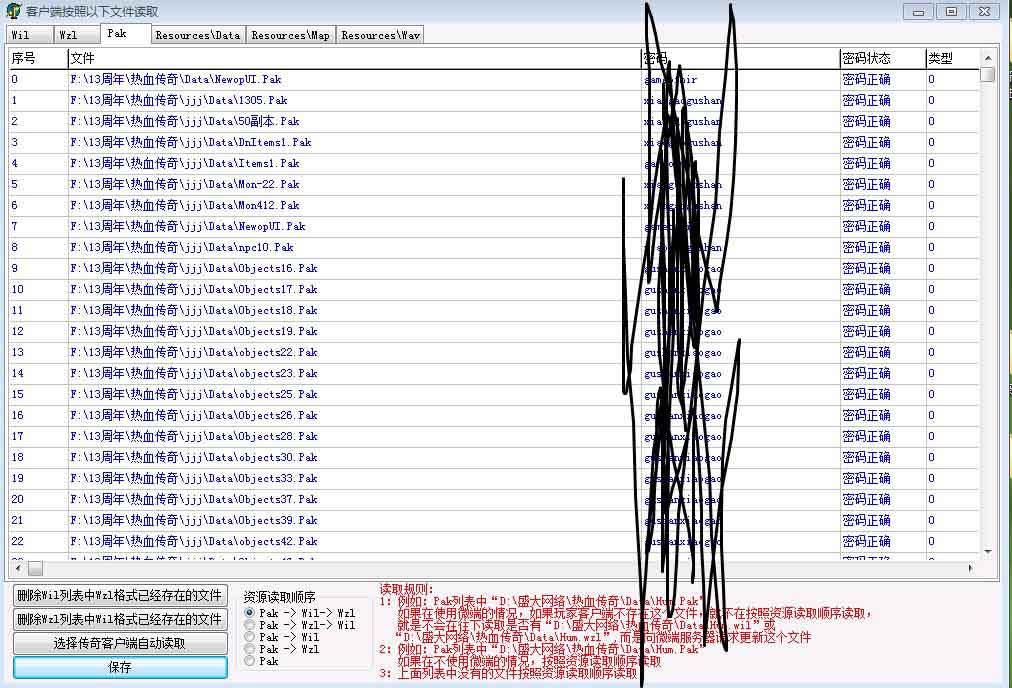Viewport: 1012px width, 688px height.
Task: Close the window
Action: pyautogui.click(x=984, y=12)
